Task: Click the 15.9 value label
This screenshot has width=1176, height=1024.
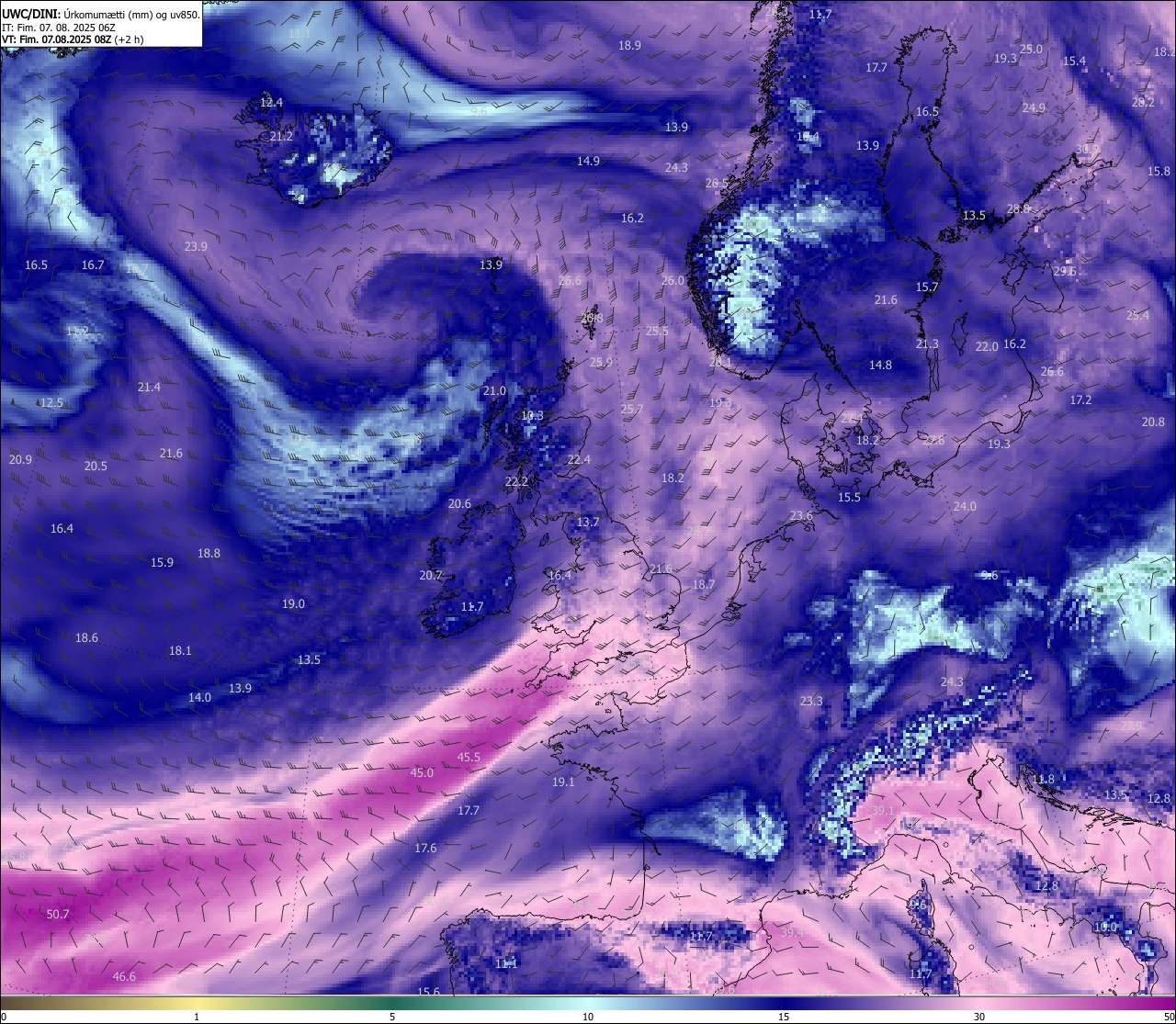Action: click(x=162, y=563)
